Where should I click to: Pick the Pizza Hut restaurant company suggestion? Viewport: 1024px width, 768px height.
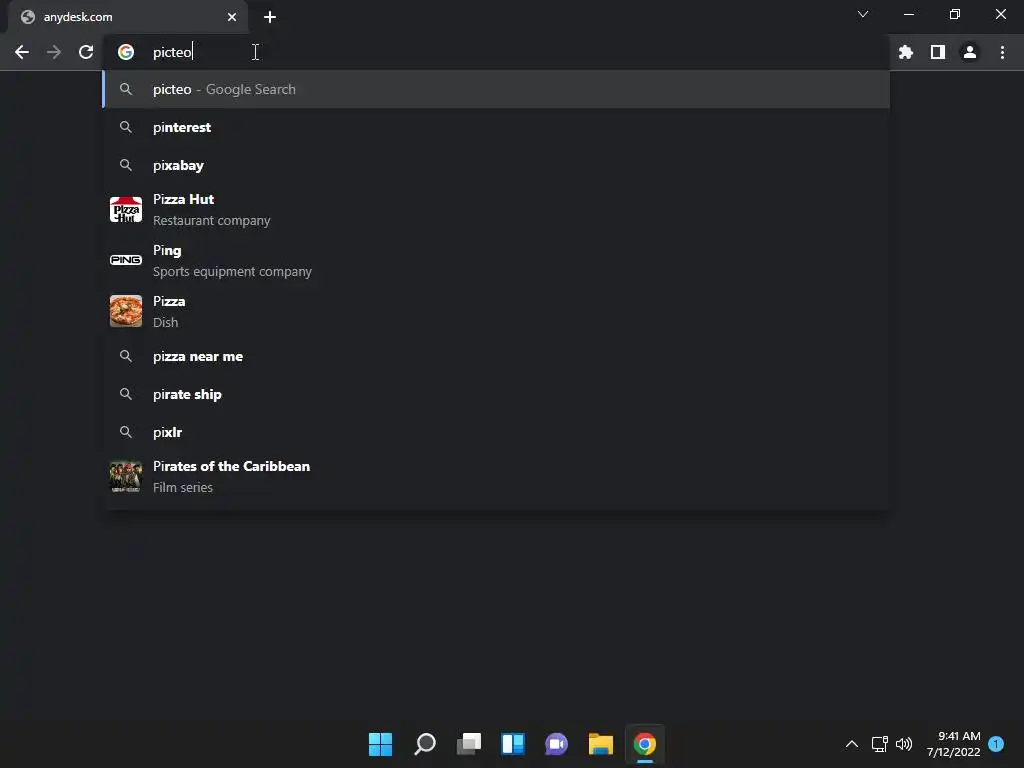tap(496, 210)
